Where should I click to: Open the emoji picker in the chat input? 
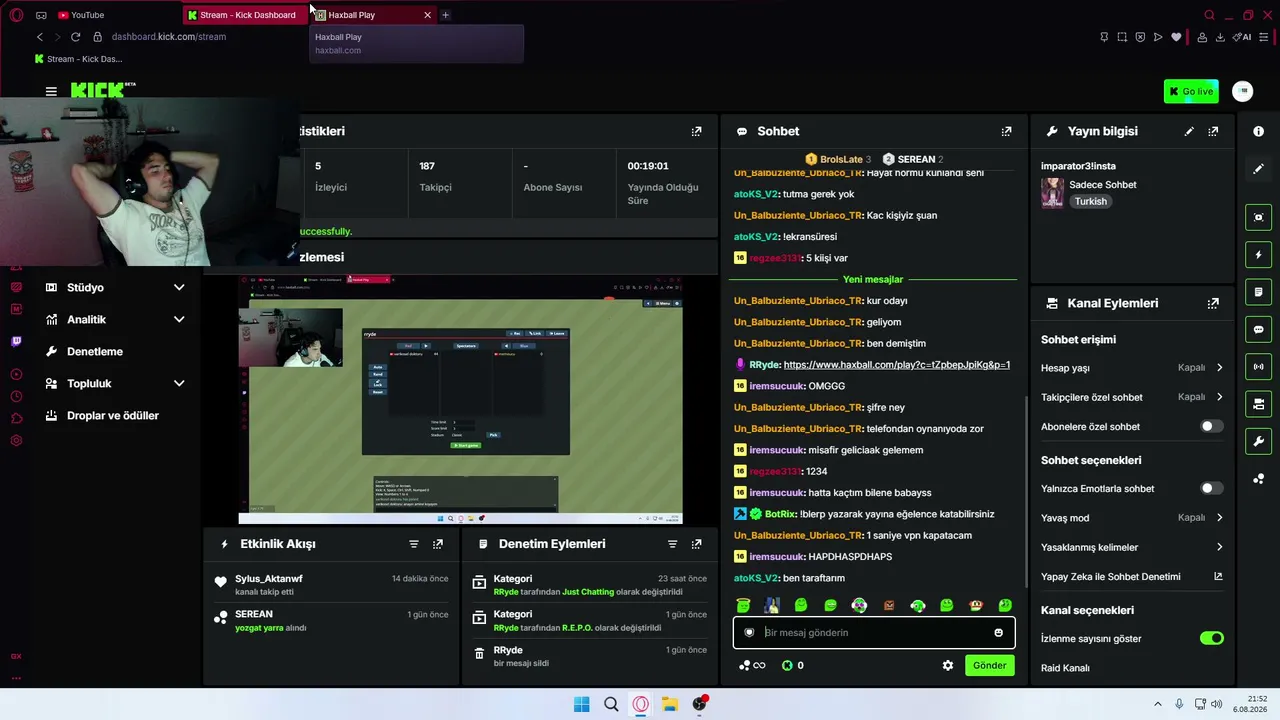998,632
